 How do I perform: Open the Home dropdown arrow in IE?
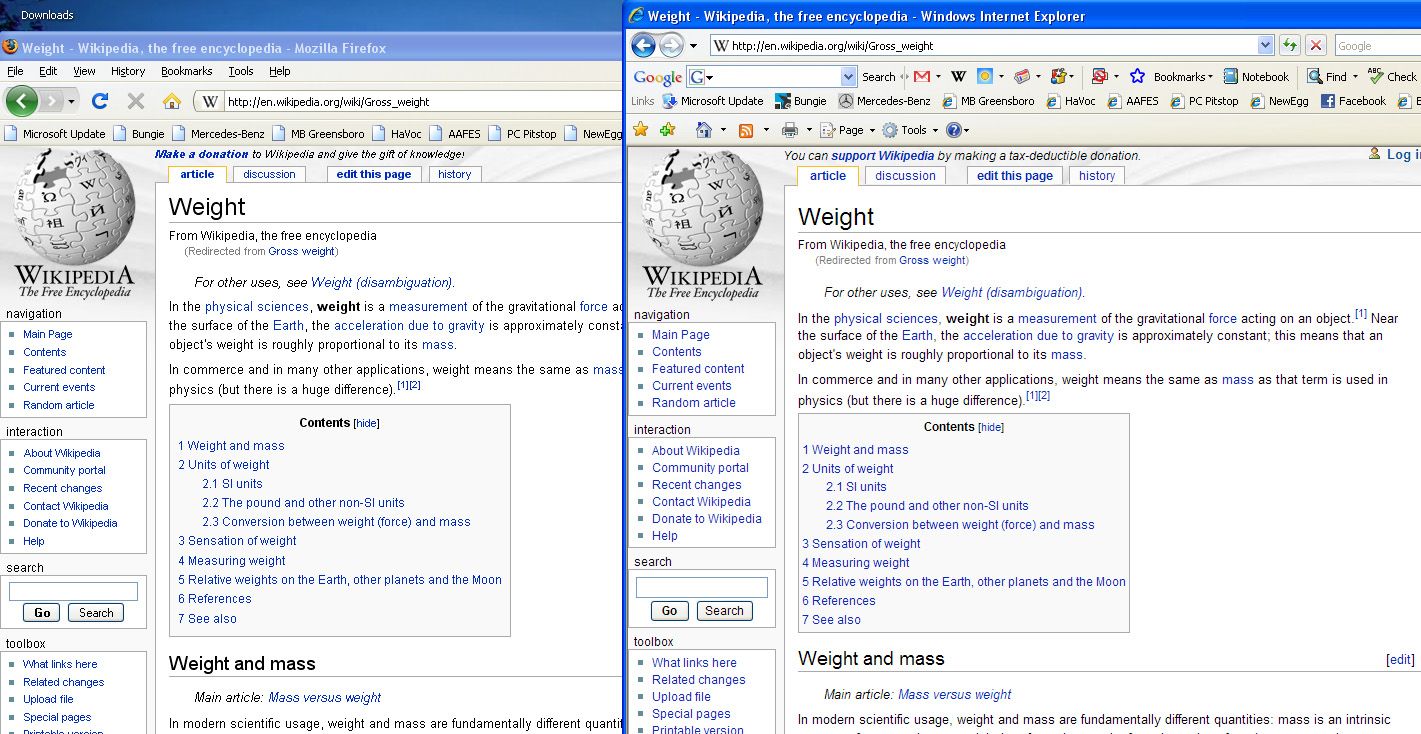click(723, 130)
